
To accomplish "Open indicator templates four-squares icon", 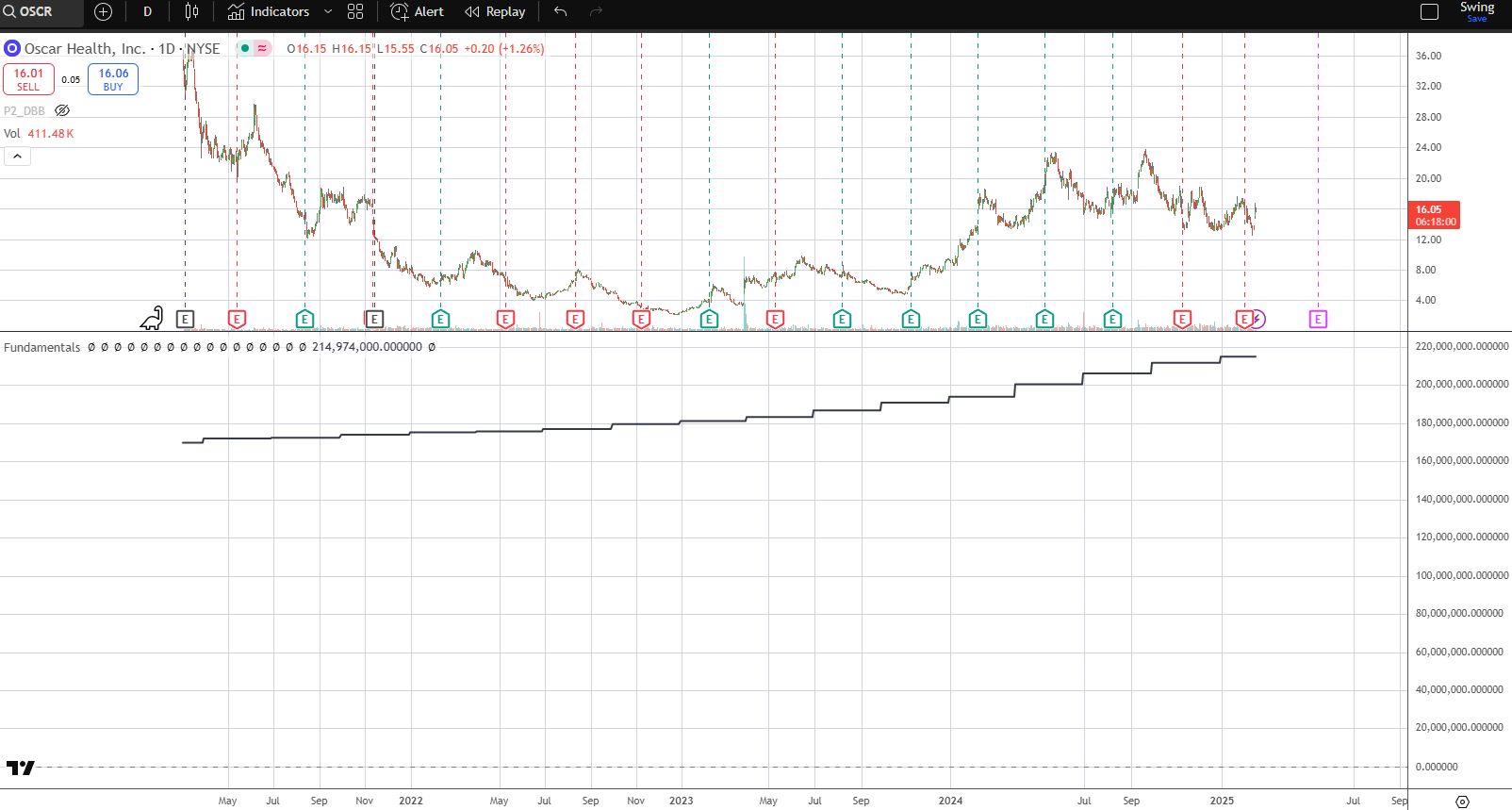I will pos(355,12).
